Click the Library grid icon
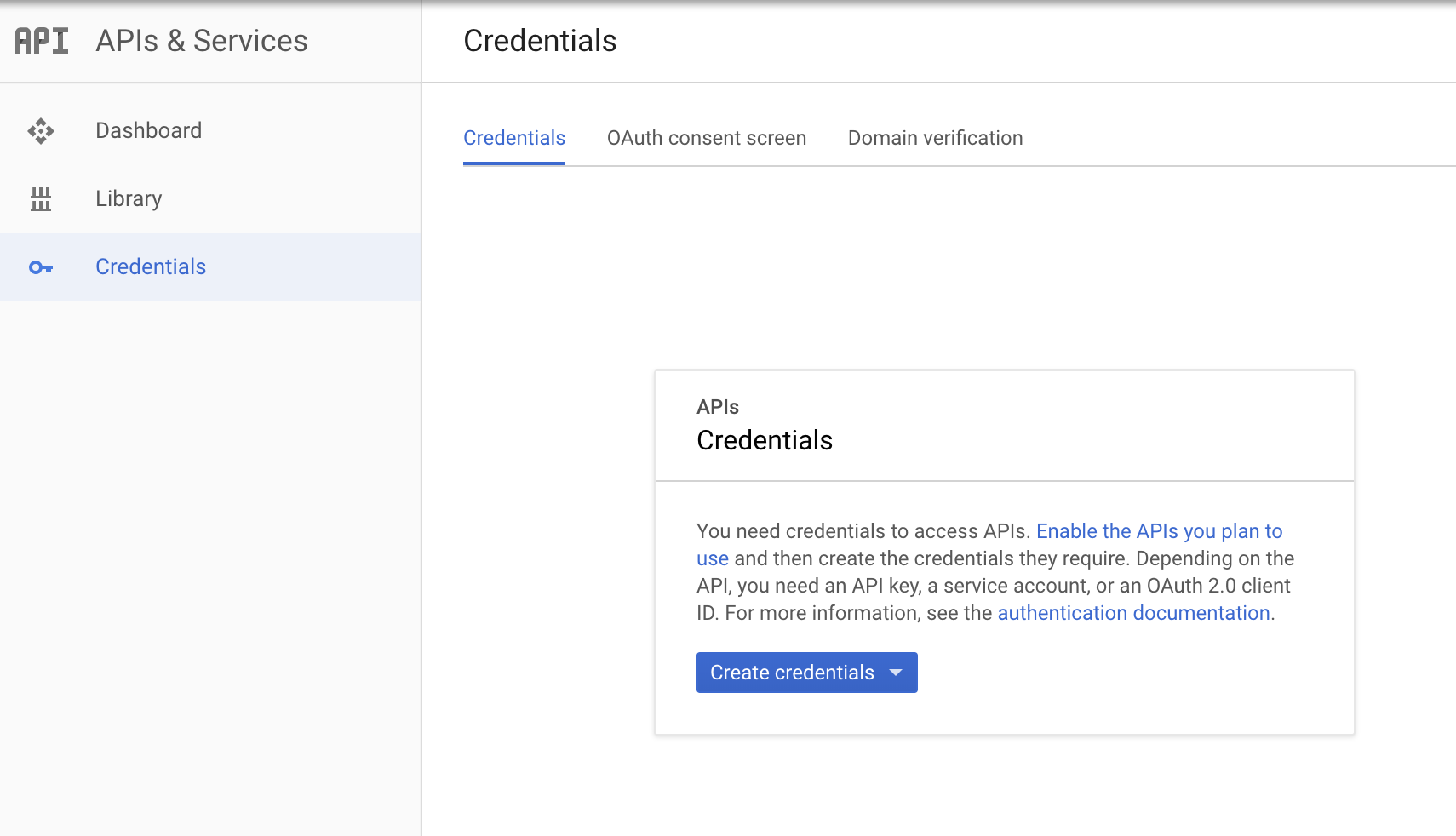This screenshot has height=836, width=1456. 41,199
